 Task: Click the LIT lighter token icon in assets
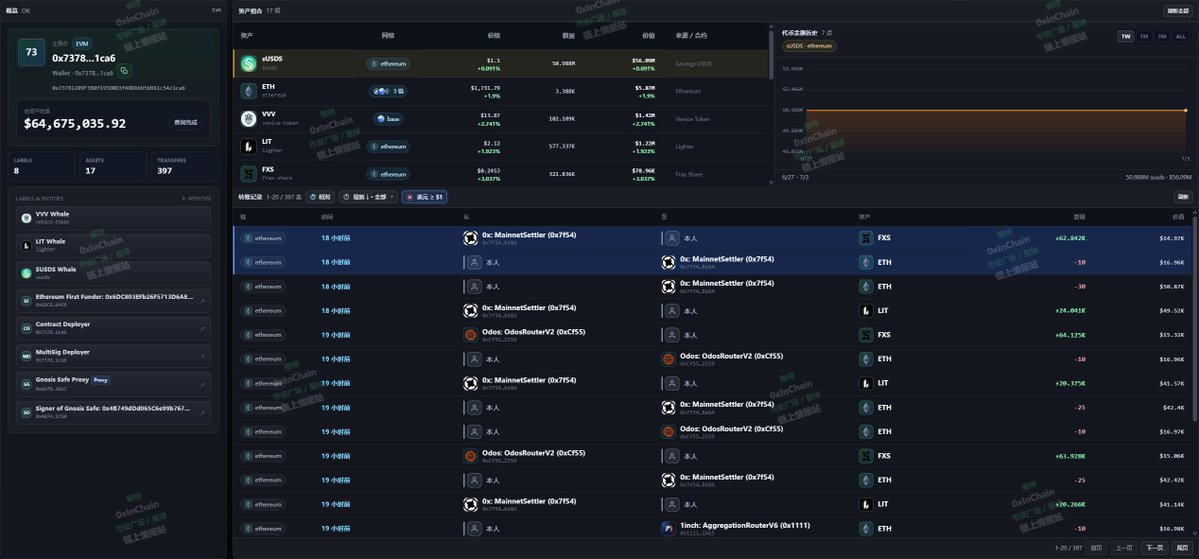(249, 146)
